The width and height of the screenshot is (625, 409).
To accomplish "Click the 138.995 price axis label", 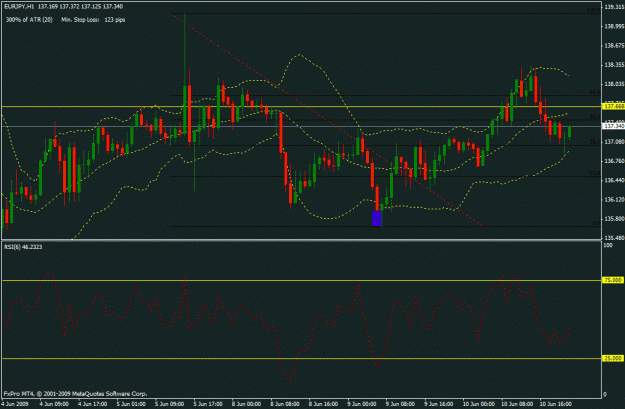I will (614, 26).
